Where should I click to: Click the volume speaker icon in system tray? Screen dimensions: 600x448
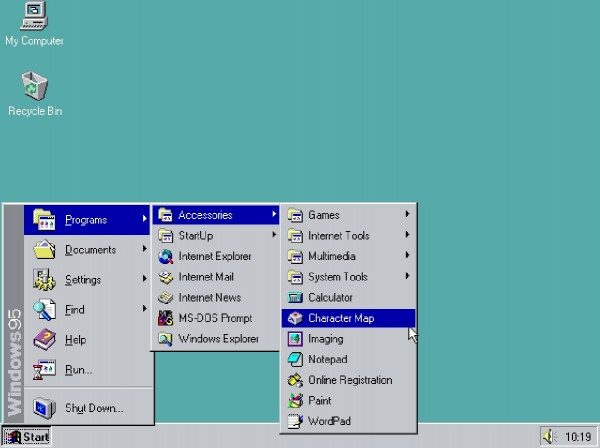550,437
